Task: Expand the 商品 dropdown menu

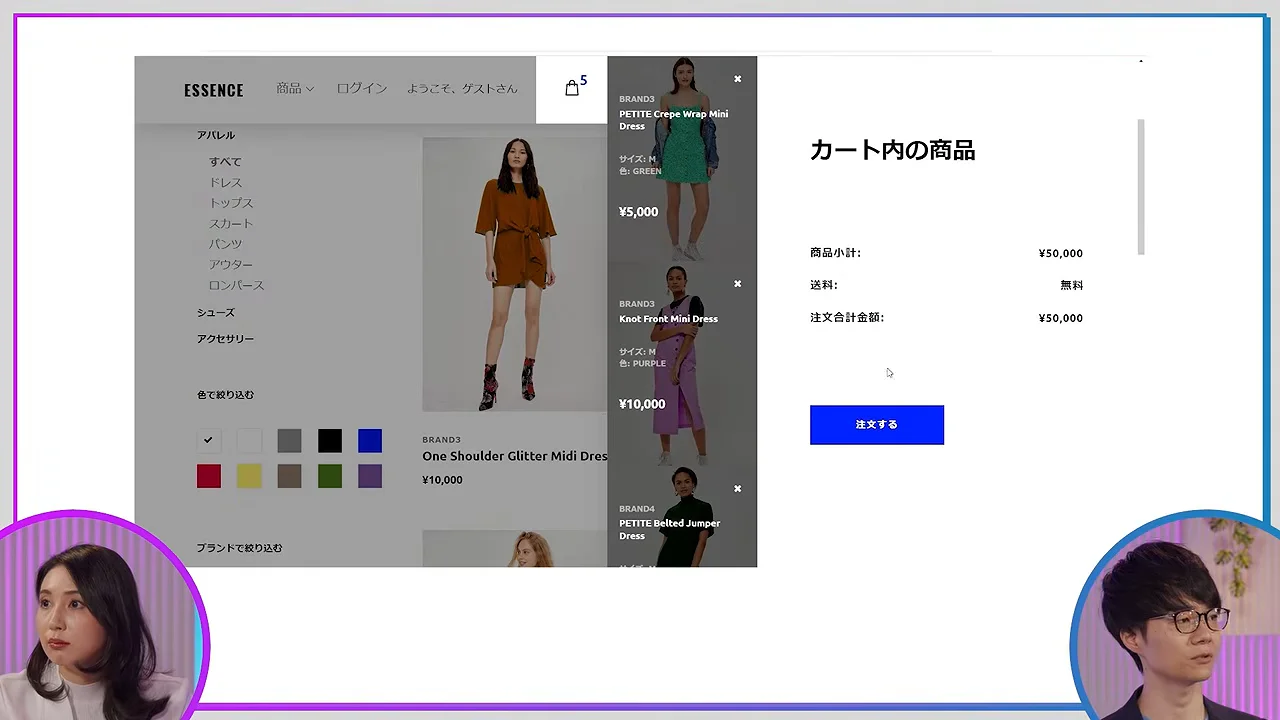Action: tap(295, 88)
